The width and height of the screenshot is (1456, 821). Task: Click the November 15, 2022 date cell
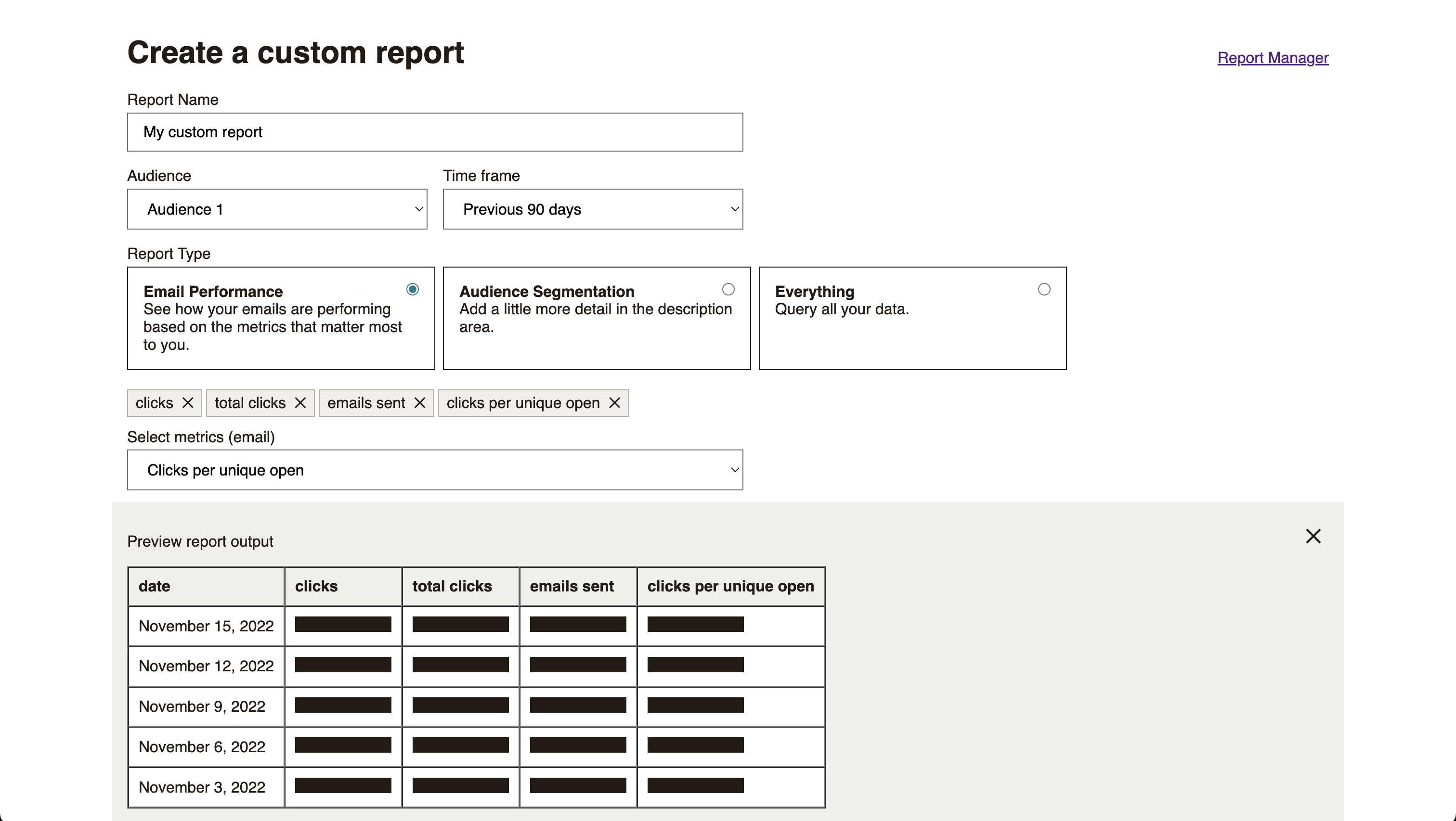tap(206, 626)
